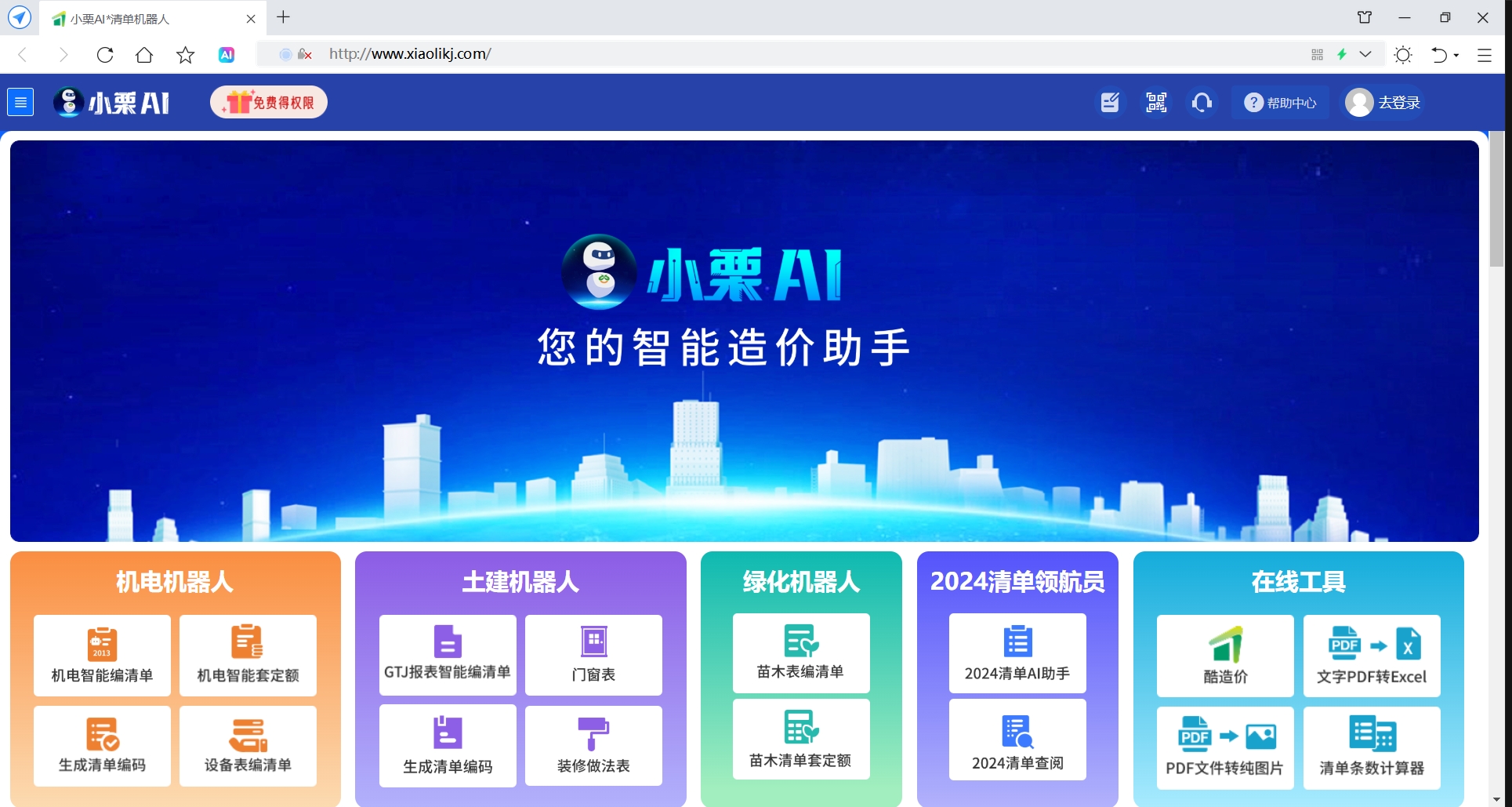Launch GTJ报表智能编清单 tool

pyautogui.click(x=448, y=655)
